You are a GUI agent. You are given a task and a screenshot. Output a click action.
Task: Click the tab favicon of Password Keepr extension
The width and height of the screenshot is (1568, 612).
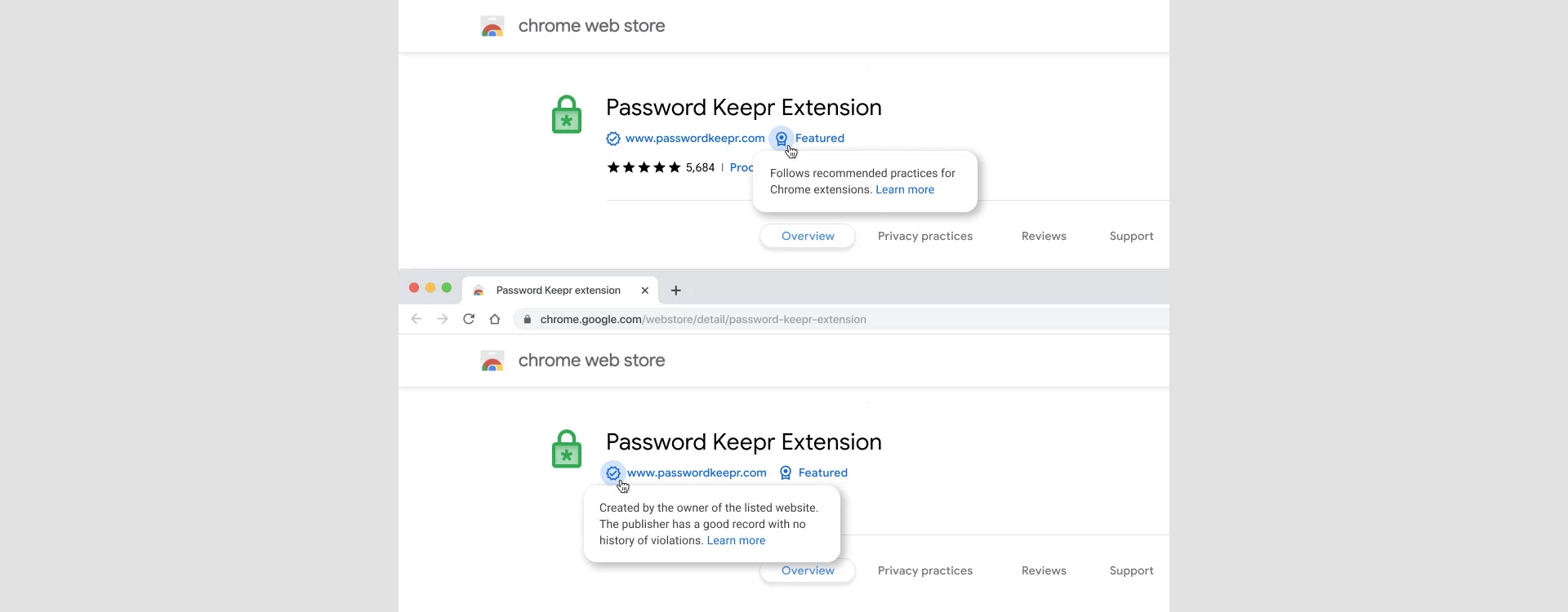[479, 290]
